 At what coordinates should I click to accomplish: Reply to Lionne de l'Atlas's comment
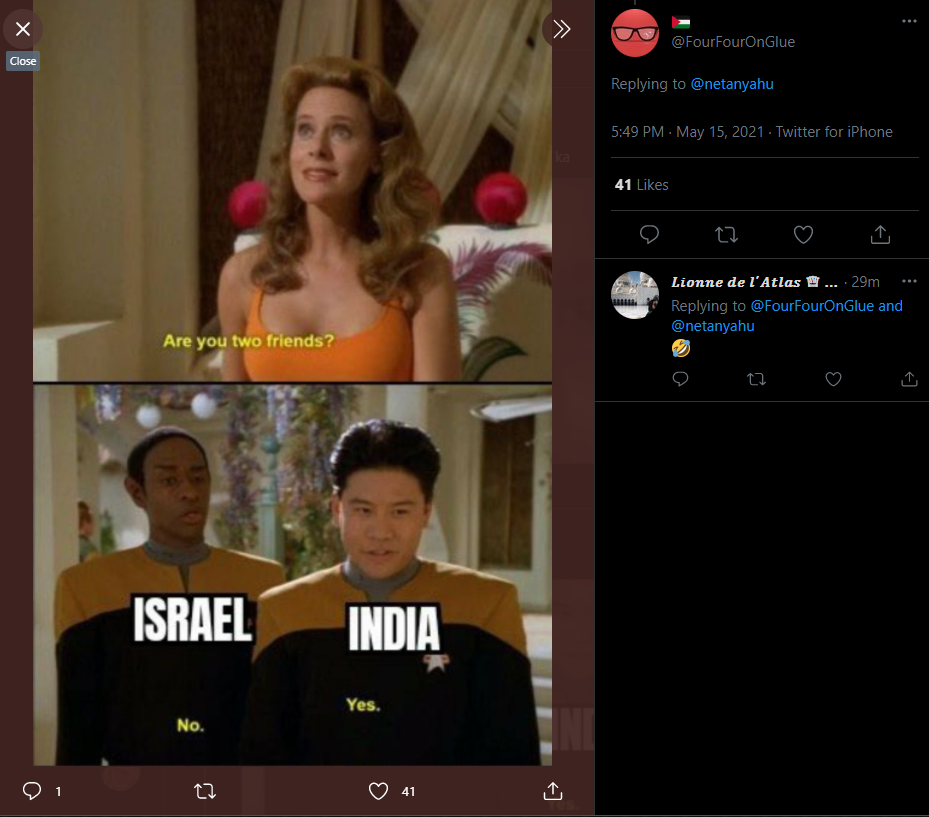(x=680, y=379)
